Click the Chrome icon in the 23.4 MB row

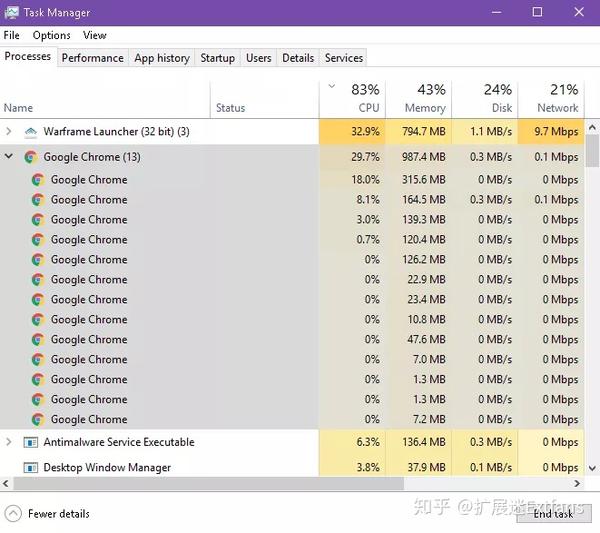point(38,300)
